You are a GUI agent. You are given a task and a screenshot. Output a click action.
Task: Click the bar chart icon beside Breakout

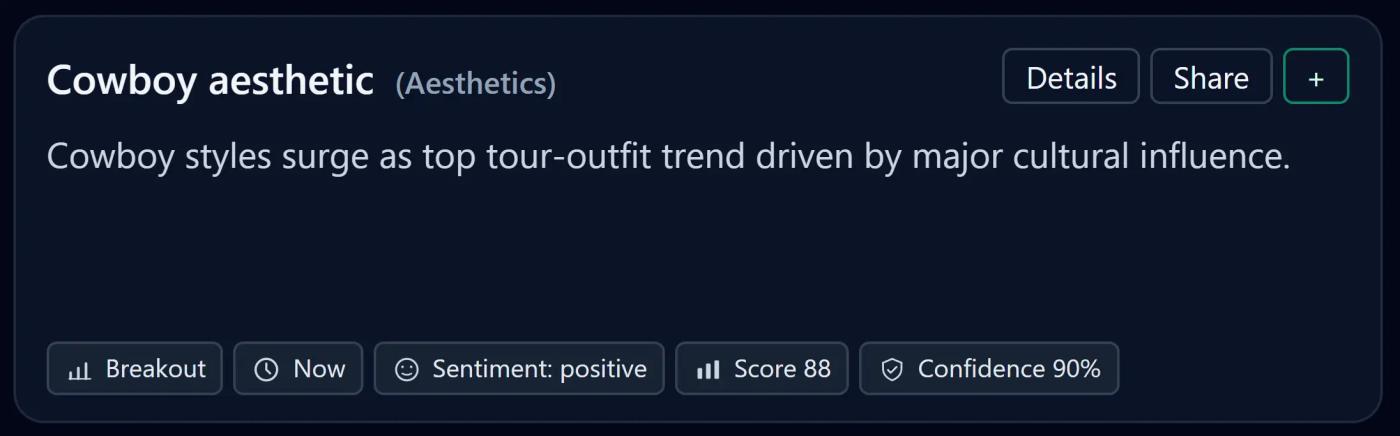click(78, 370)
